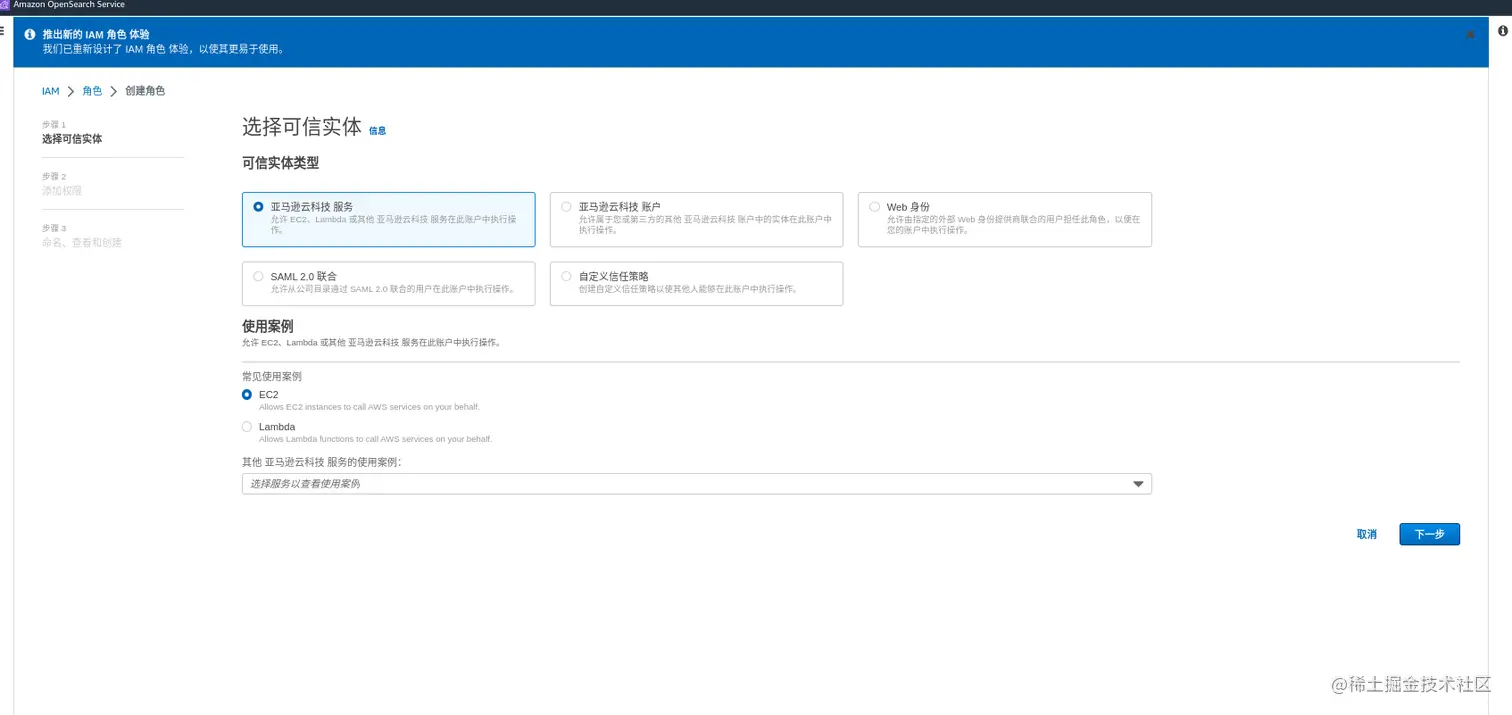Select step 1 选择可信实体 in sidebar
The width and height of the screenshot is (1512, 715).
point(72,139)
